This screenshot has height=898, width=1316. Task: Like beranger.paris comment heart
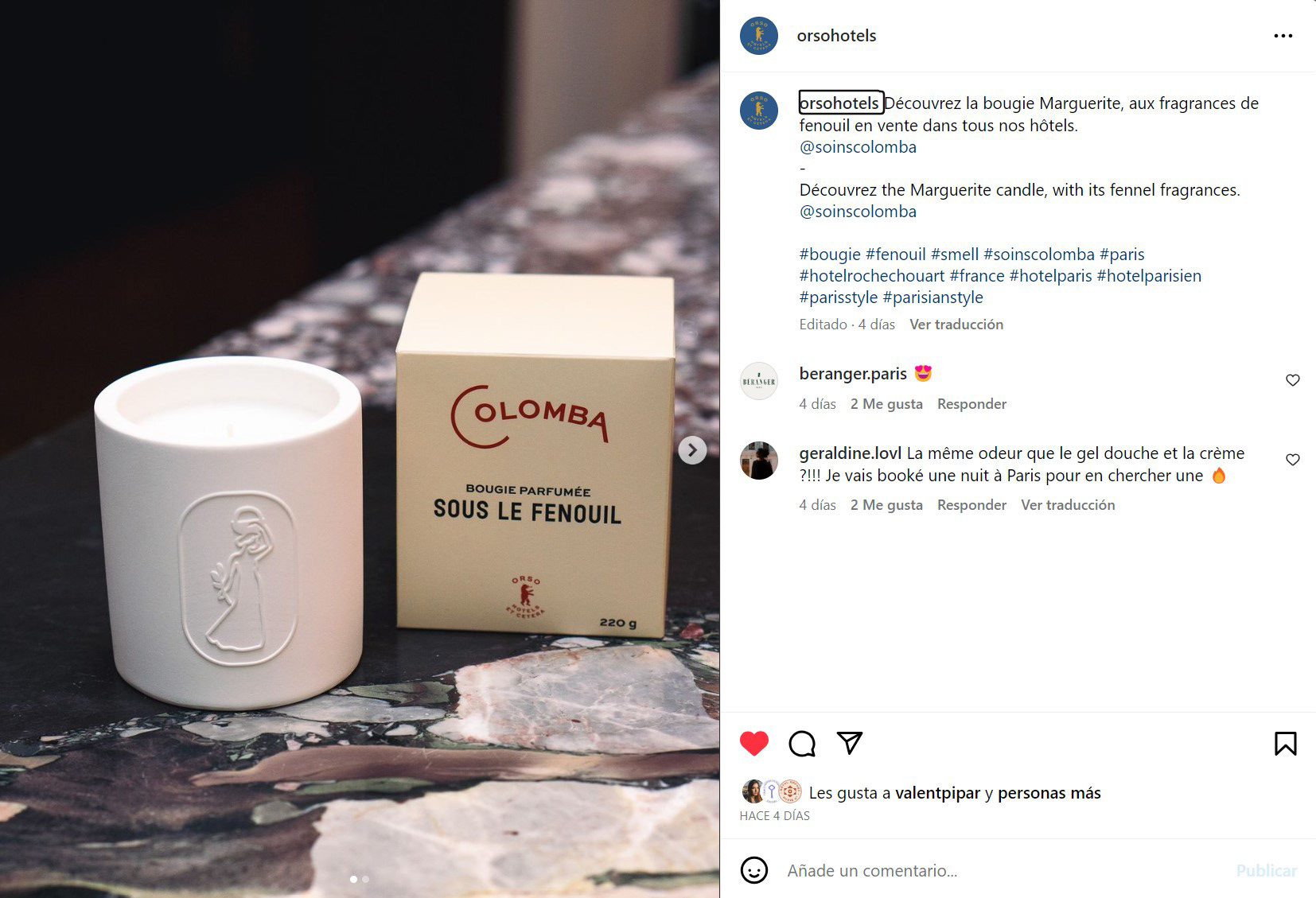(1293, 380)
